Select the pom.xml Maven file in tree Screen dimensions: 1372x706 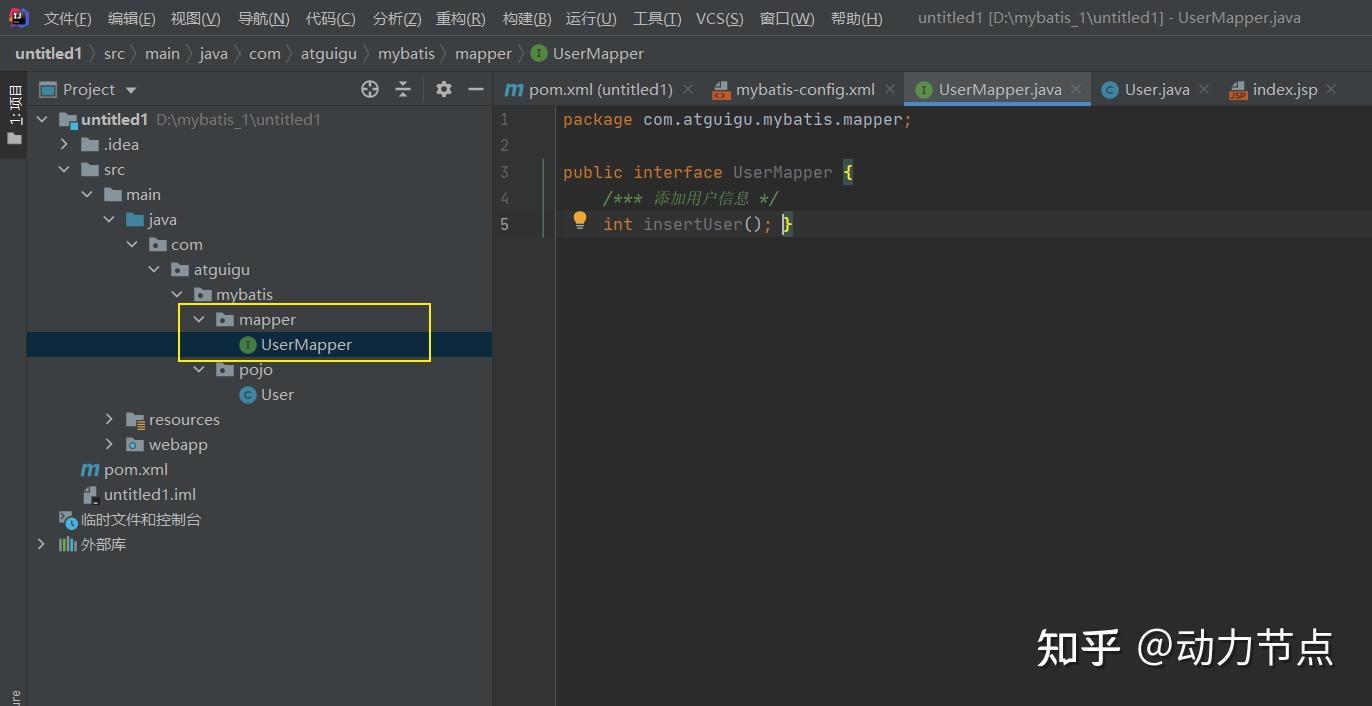click(x=135, y=469)
